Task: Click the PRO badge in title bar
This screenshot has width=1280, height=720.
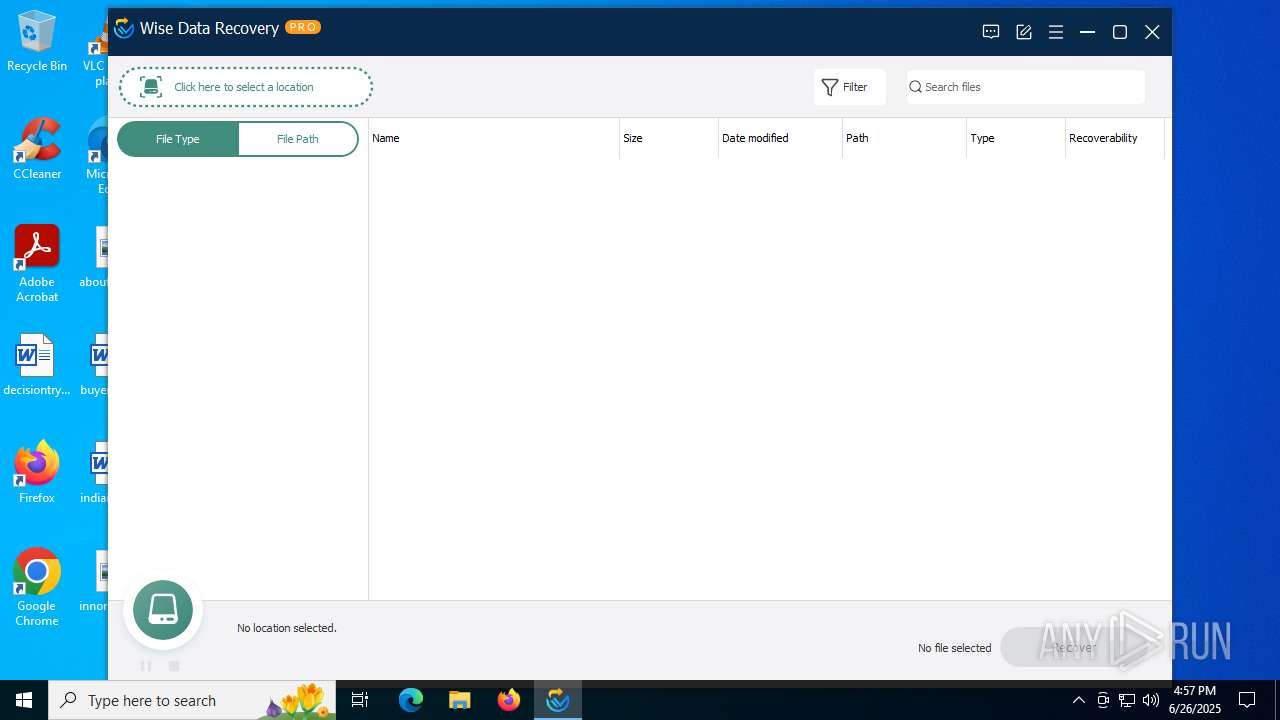Action: 303,27
